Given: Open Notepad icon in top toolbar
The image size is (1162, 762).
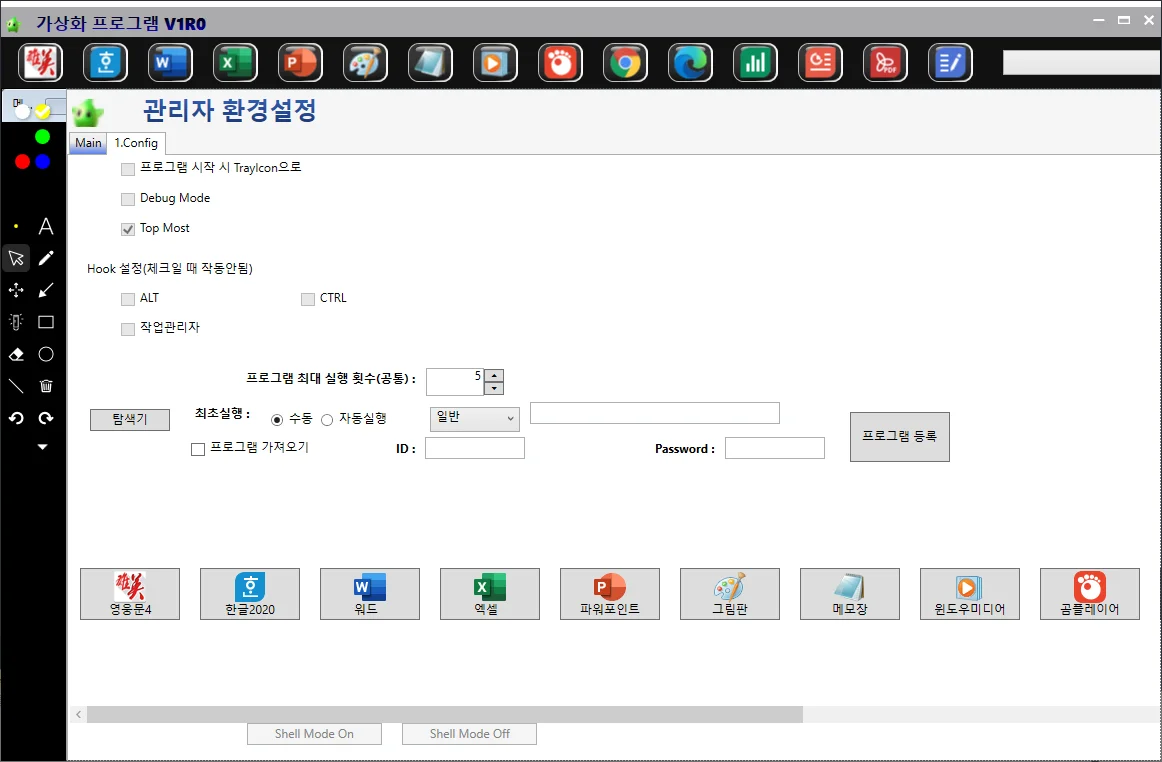Looking at the screenshot, I should (431, 62).
